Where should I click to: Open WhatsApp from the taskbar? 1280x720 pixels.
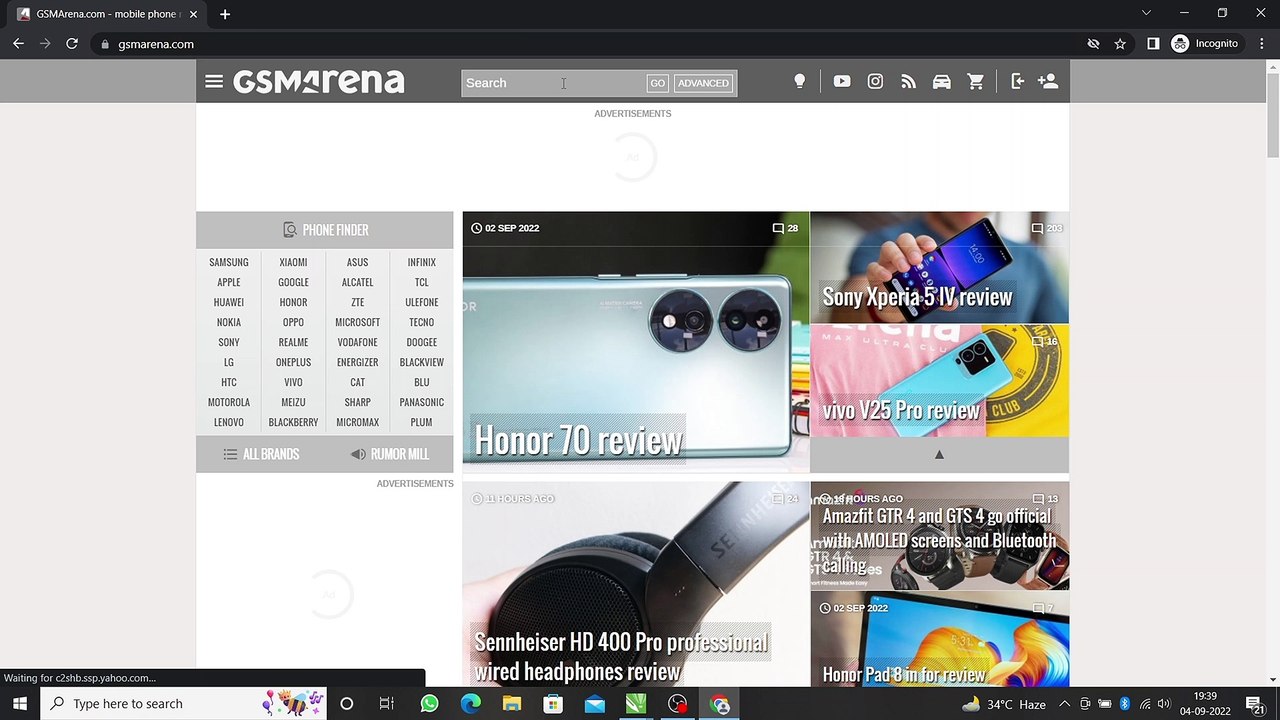(x=429, y=704)
